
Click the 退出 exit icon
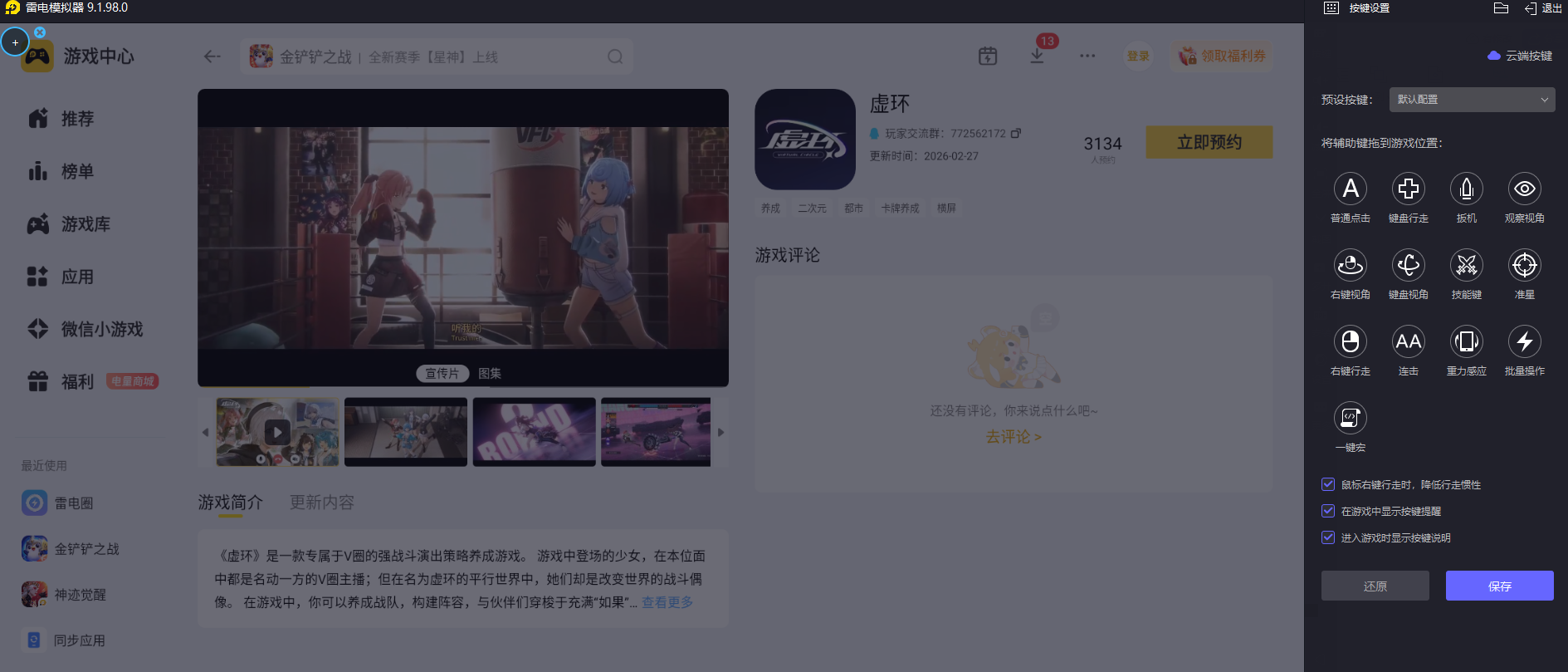pos(1531,8)
